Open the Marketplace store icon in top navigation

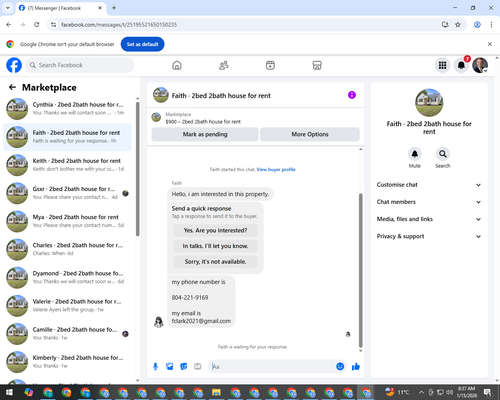point(317,65)
